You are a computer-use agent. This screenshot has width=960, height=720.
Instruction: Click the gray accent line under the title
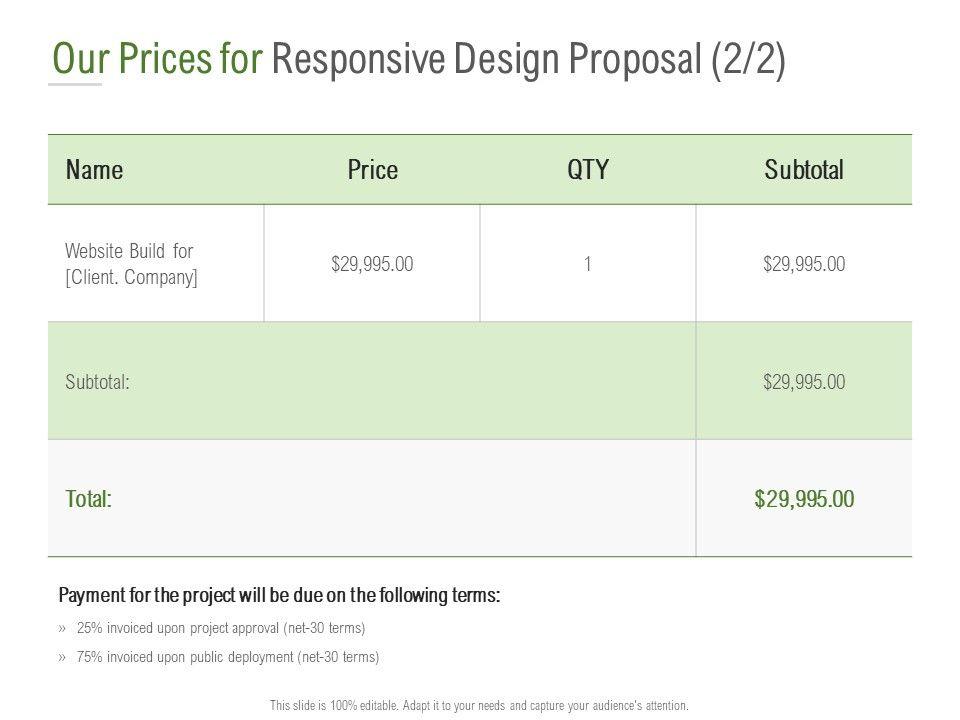click(x=75, y=85)
